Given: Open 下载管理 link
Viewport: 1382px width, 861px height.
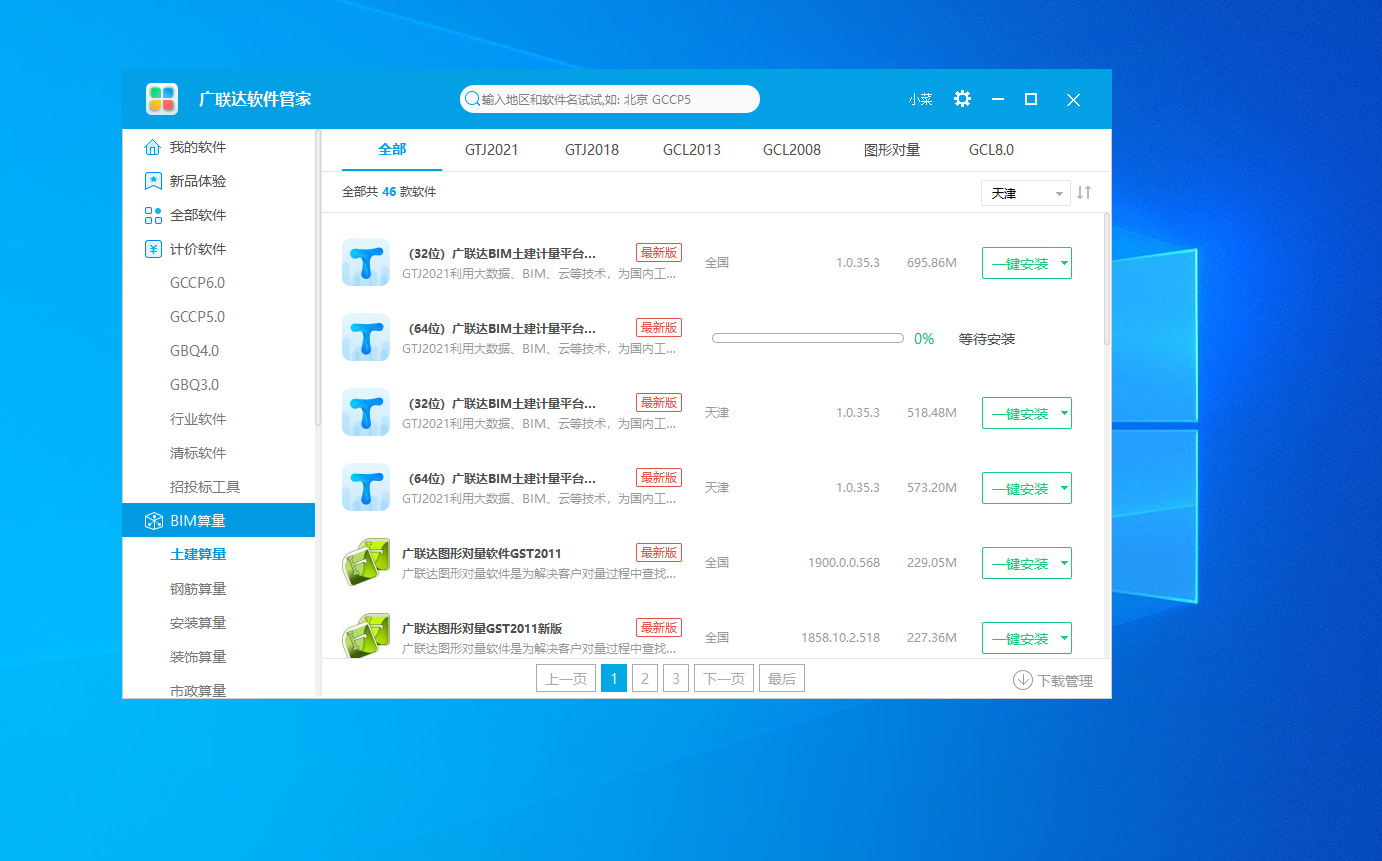Looking at the screenshot, I should (x=1053, y=680).
